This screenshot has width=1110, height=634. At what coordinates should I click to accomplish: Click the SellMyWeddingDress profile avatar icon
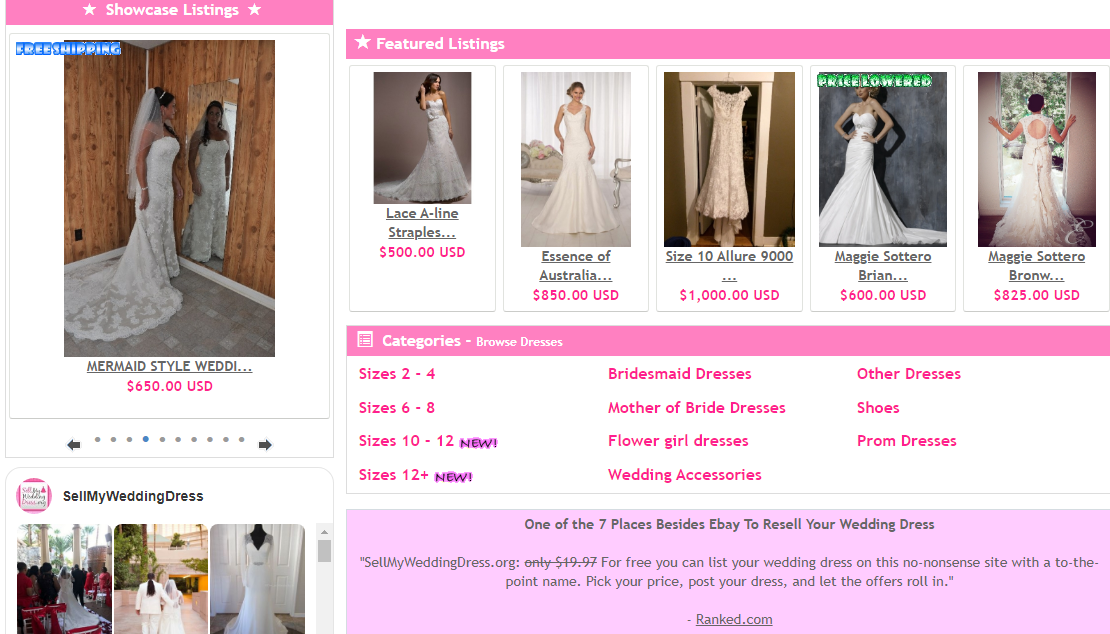click(x=34, y=496)
